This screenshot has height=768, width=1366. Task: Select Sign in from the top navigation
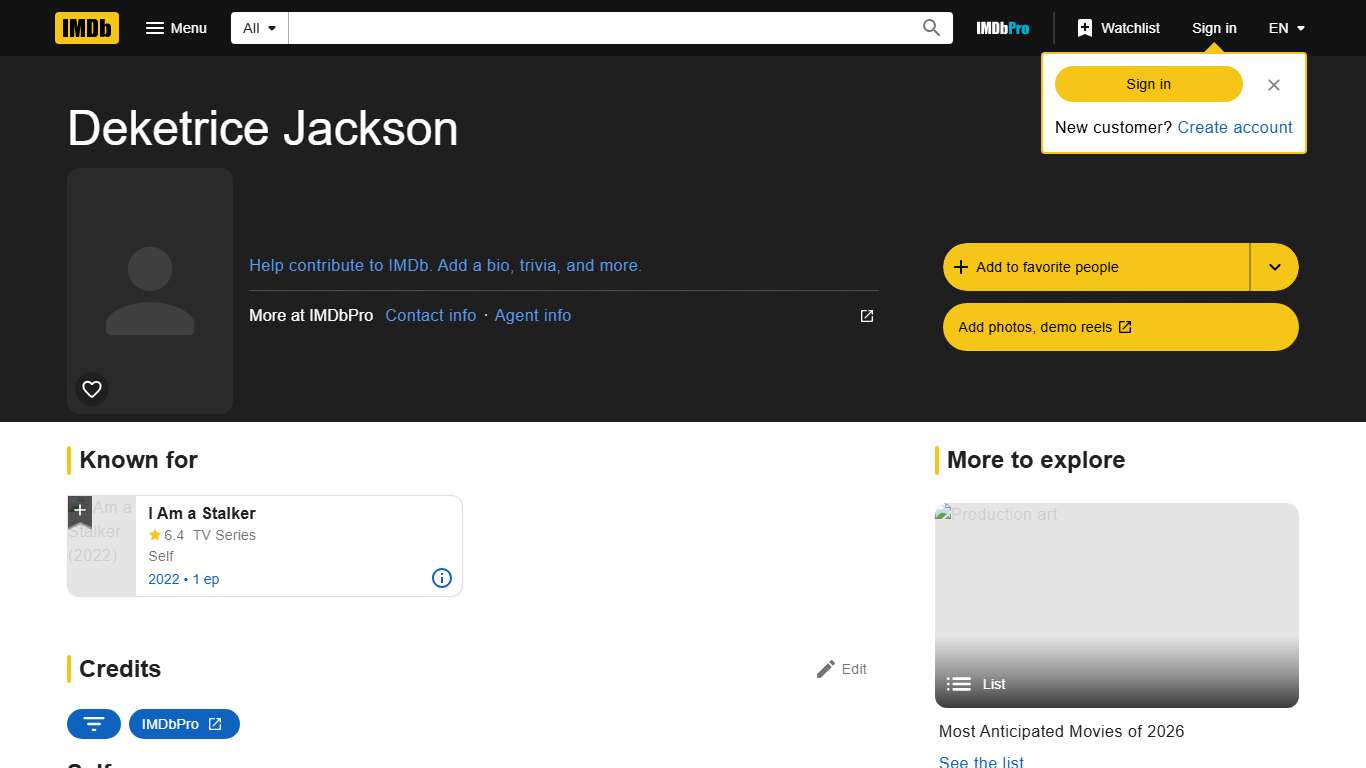click(1214, 28)
